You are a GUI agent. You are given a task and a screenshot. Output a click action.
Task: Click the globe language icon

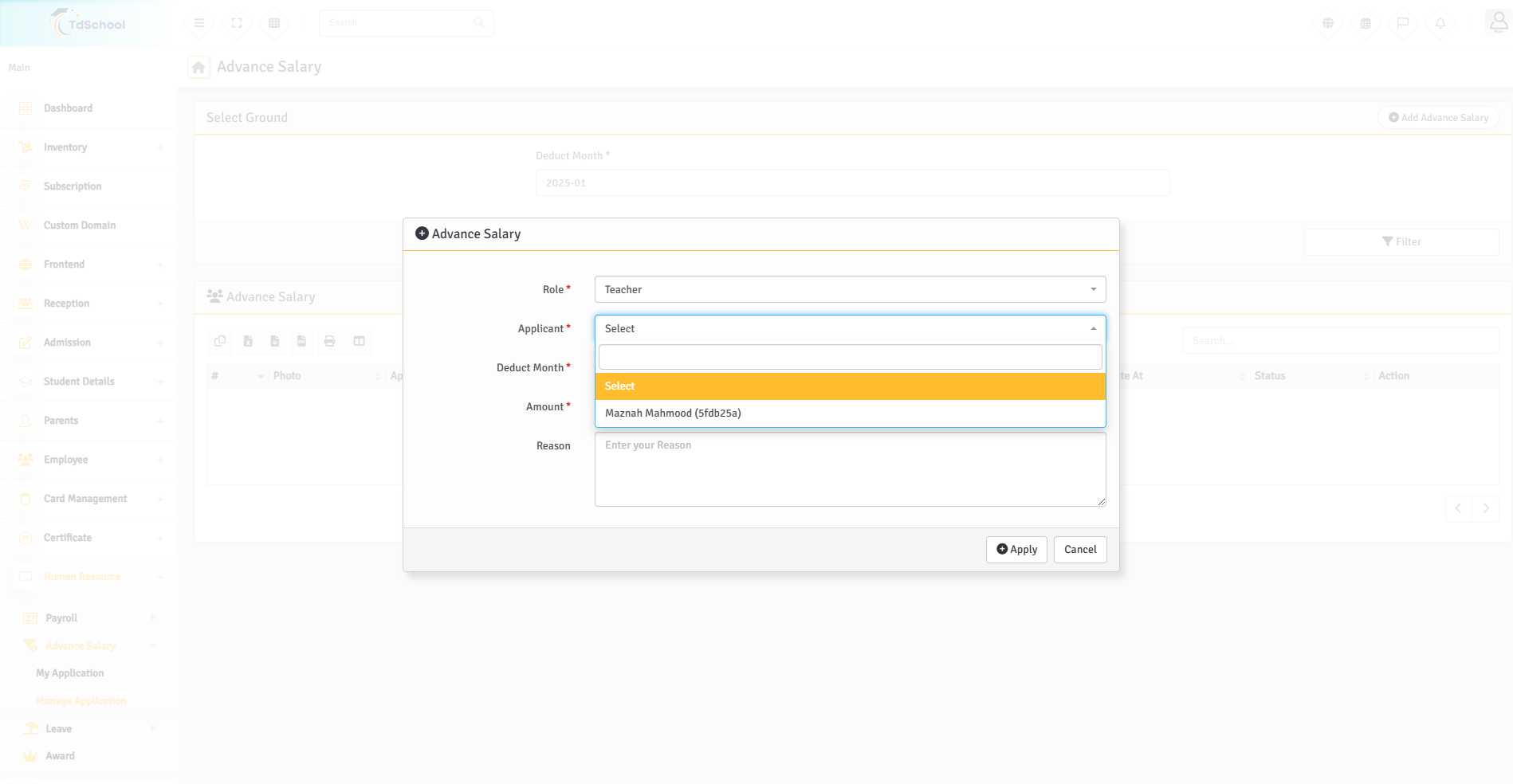click(x=1327, y=23)
